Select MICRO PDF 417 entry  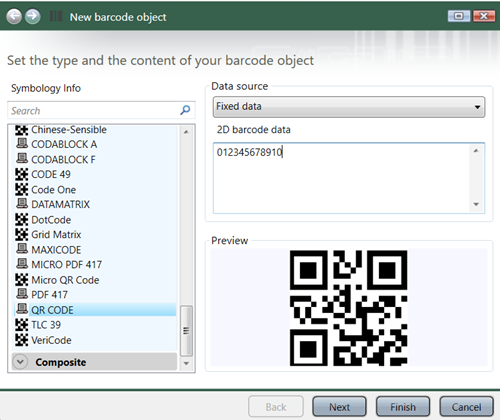pos(66,265)
